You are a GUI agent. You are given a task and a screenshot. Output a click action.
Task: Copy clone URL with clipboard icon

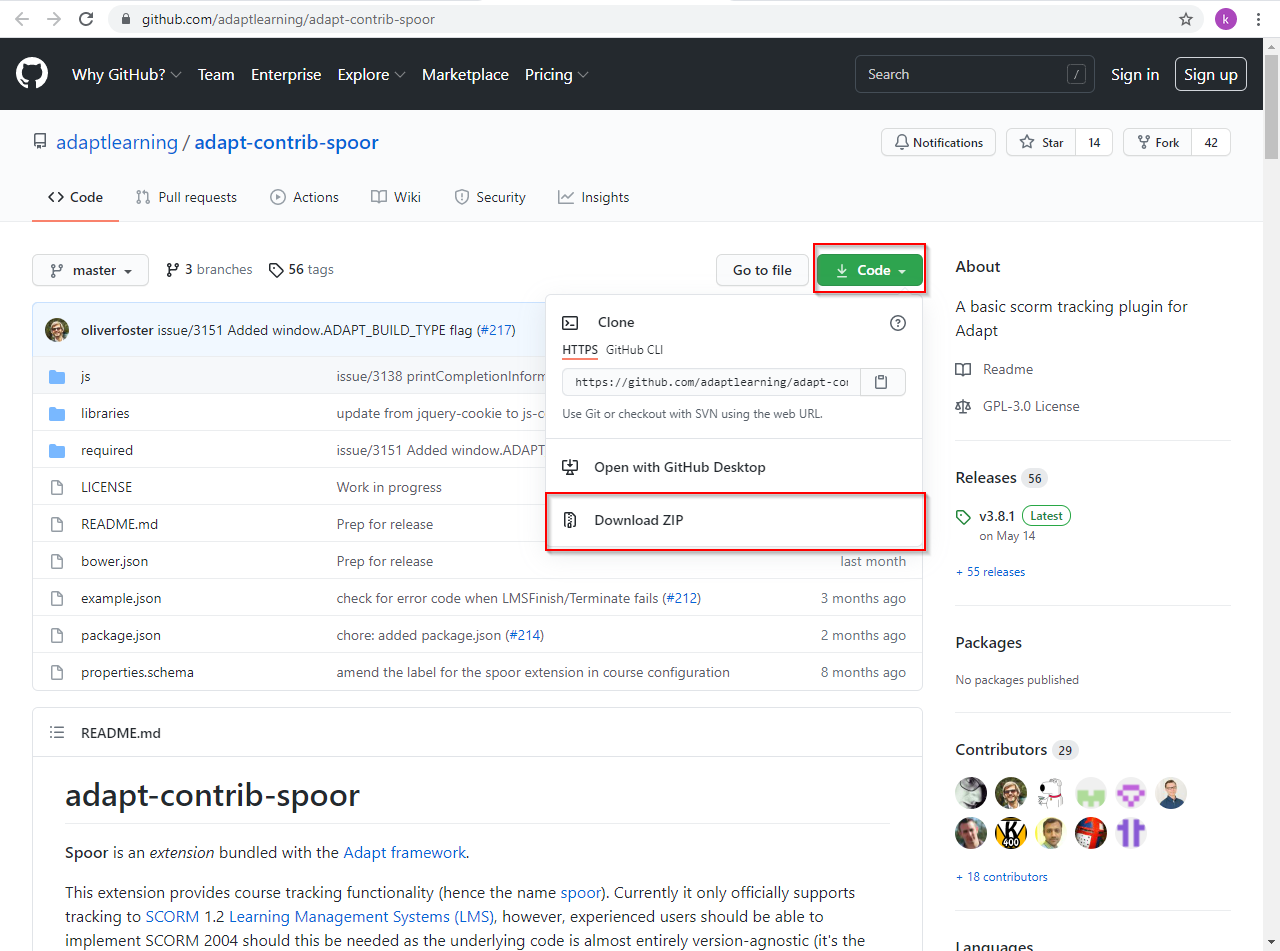[881, 382]
